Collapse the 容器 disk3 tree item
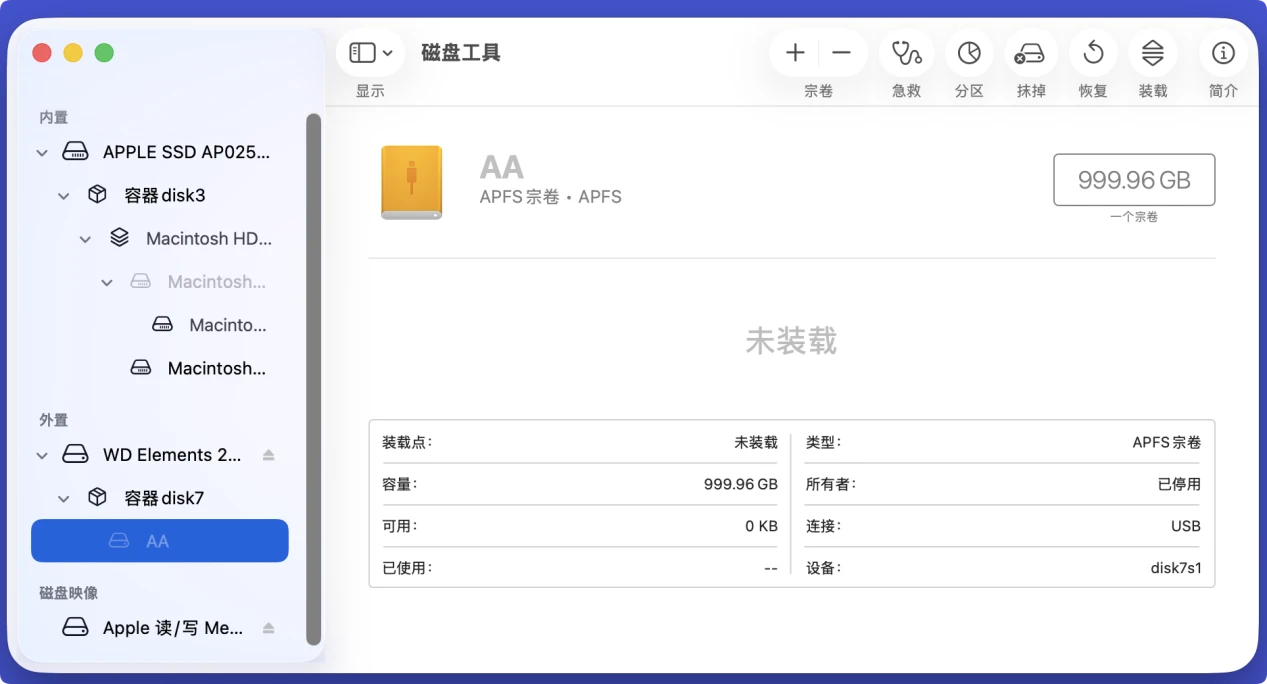The width and height of the screenshot is (1267, 684). [63, 195]
